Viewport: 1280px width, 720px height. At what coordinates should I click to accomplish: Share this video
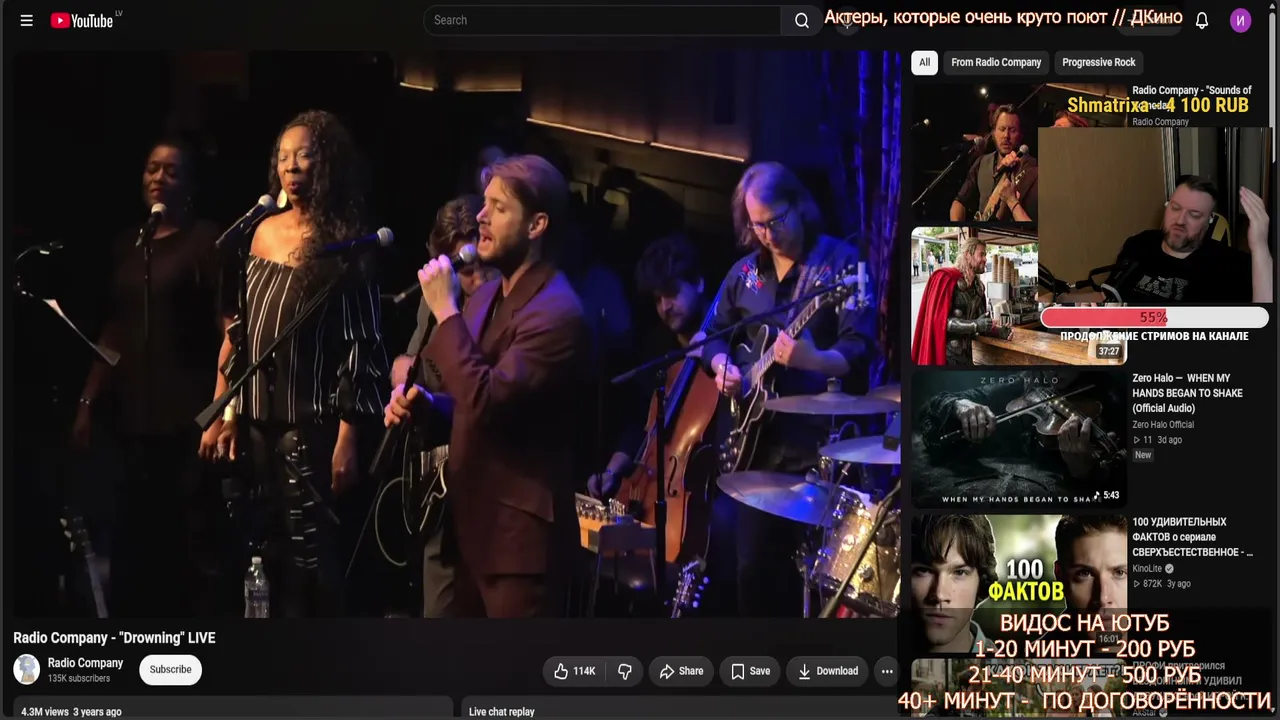[x=680, y=671]
